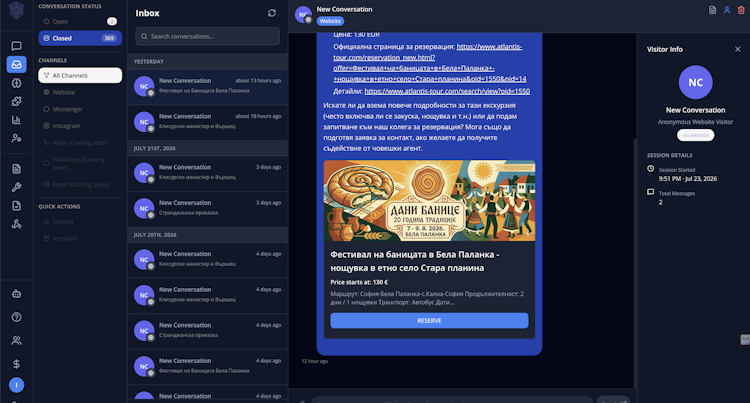Viewport: 750px width, 403px height.
Task: Delete conversation with the red trash icon
Action: coord(741,10)
